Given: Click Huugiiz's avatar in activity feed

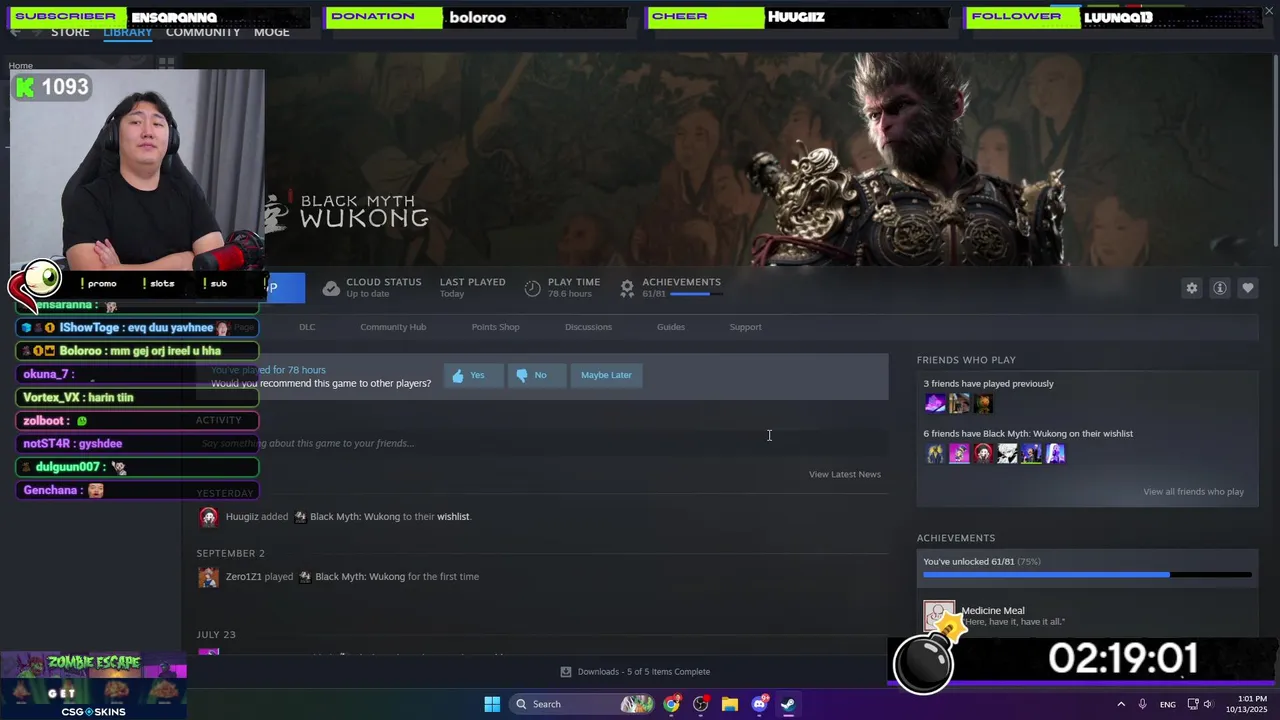Looking at the screenshot, I should [x=208, y=517].
